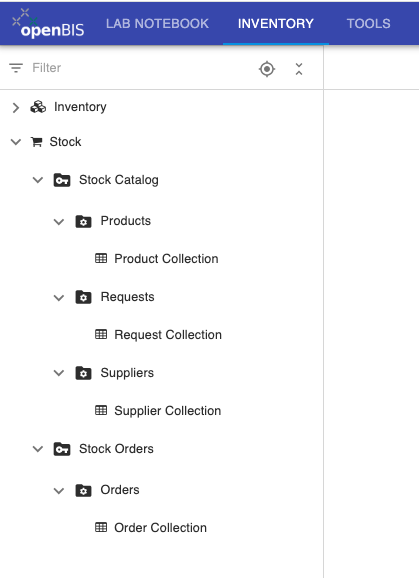The height and width of the screenshot is (578, 419).
Task: Click the Product Collection table icon
Action: click(101, 258)
